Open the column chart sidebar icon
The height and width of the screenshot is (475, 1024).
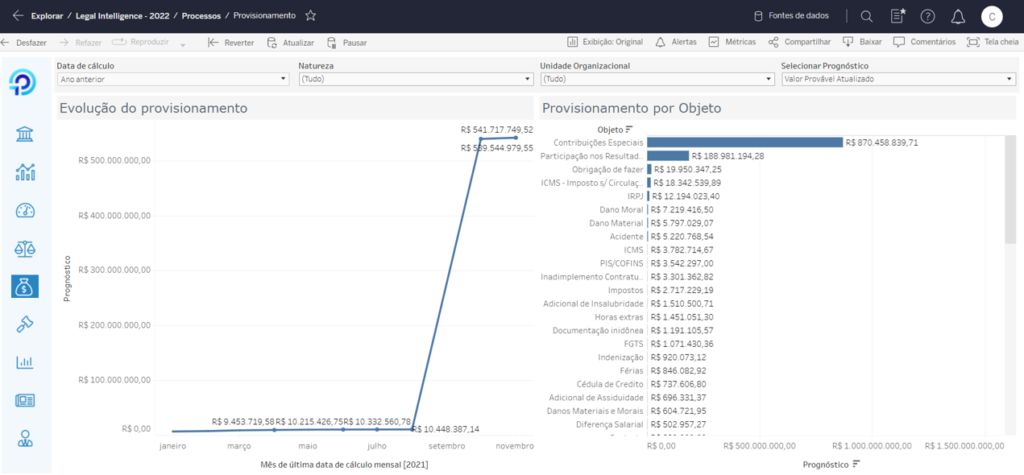(25, 362)
